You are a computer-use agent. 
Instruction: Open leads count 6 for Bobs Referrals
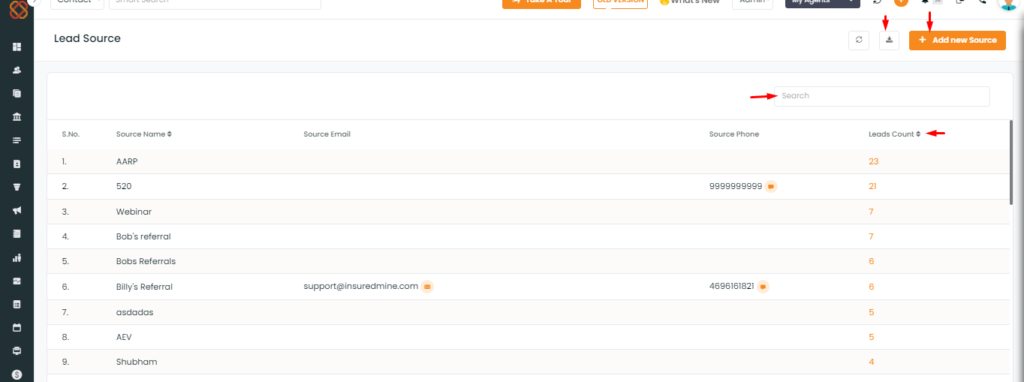point(871,261)
